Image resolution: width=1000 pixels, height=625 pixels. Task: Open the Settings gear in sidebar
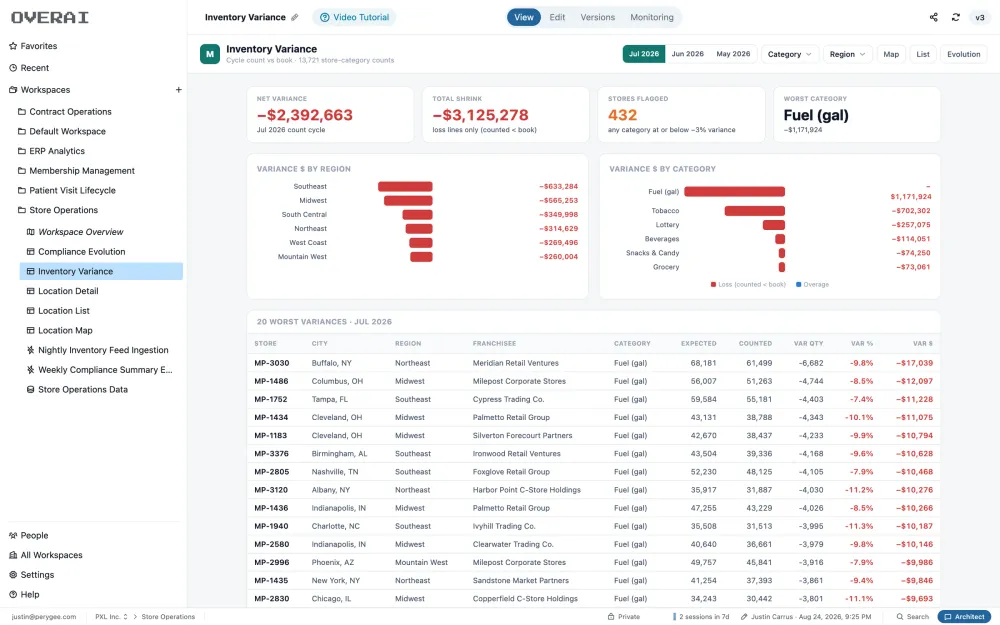pos(13,575)
